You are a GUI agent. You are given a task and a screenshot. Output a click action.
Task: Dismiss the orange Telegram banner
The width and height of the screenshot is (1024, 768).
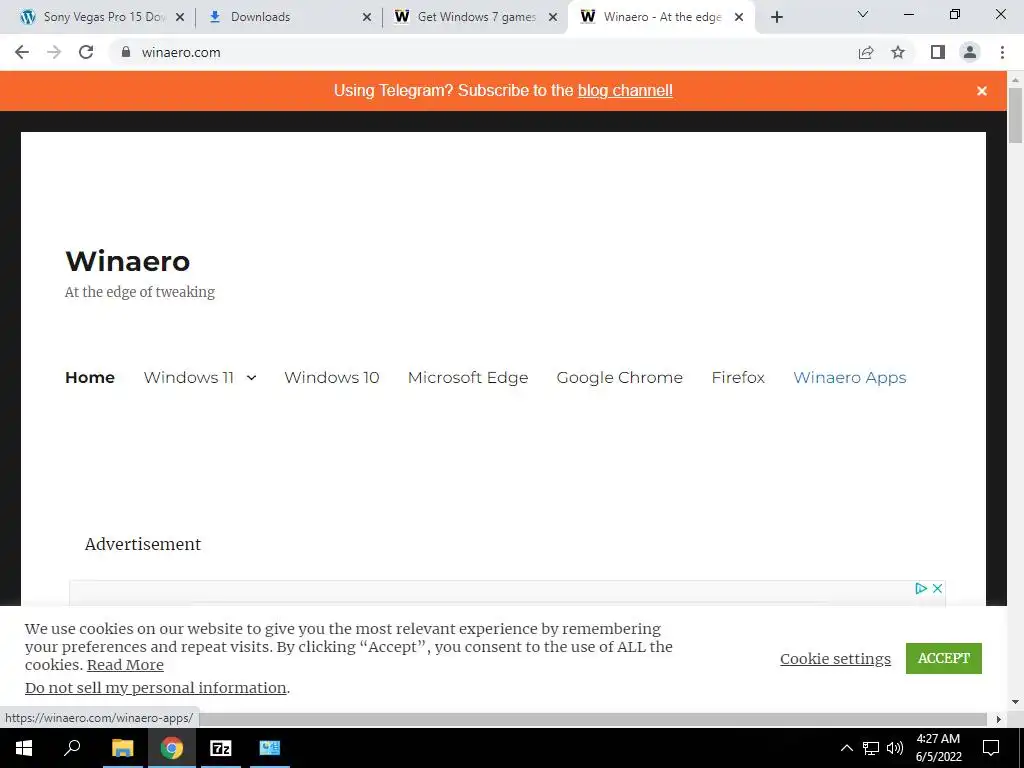tap(982, 91)
